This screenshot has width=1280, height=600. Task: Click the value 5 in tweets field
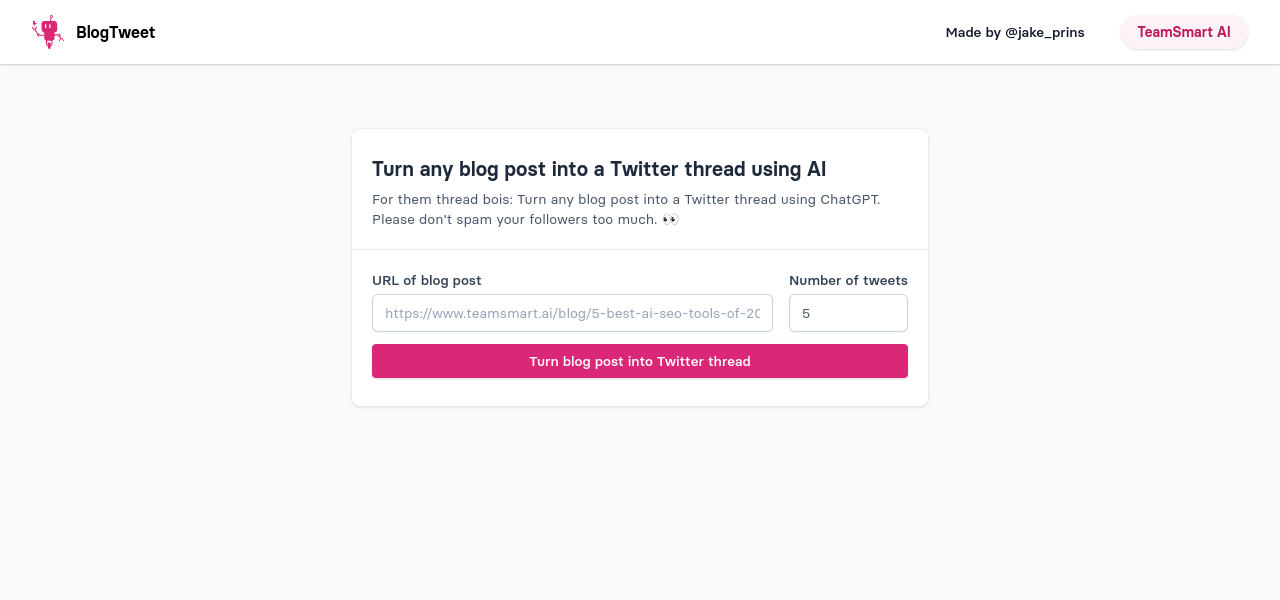click(x=806, y=313)
